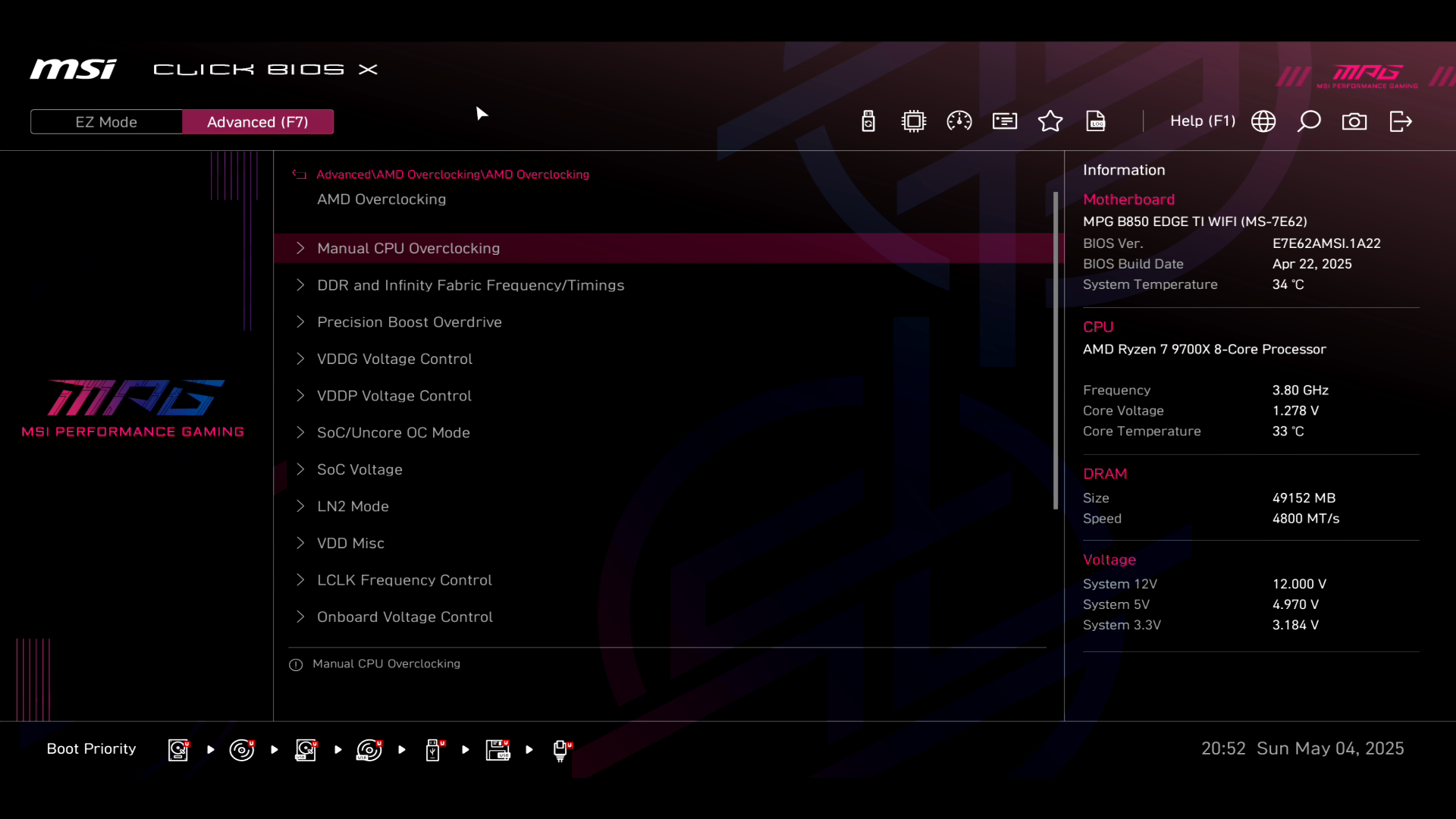Click the exit door icon
This screenshot has width=1456, height=819.
click(x=1401, y=121)
